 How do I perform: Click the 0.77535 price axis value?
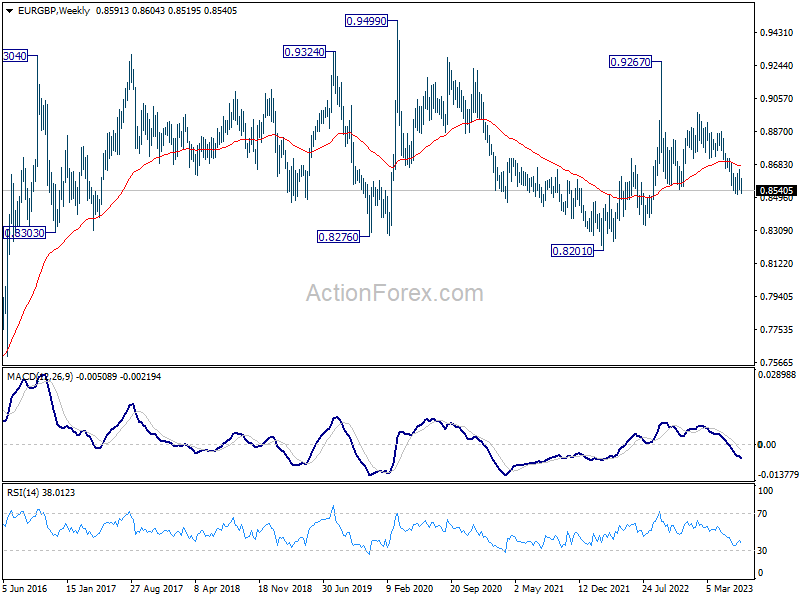[x=777, y=330]
